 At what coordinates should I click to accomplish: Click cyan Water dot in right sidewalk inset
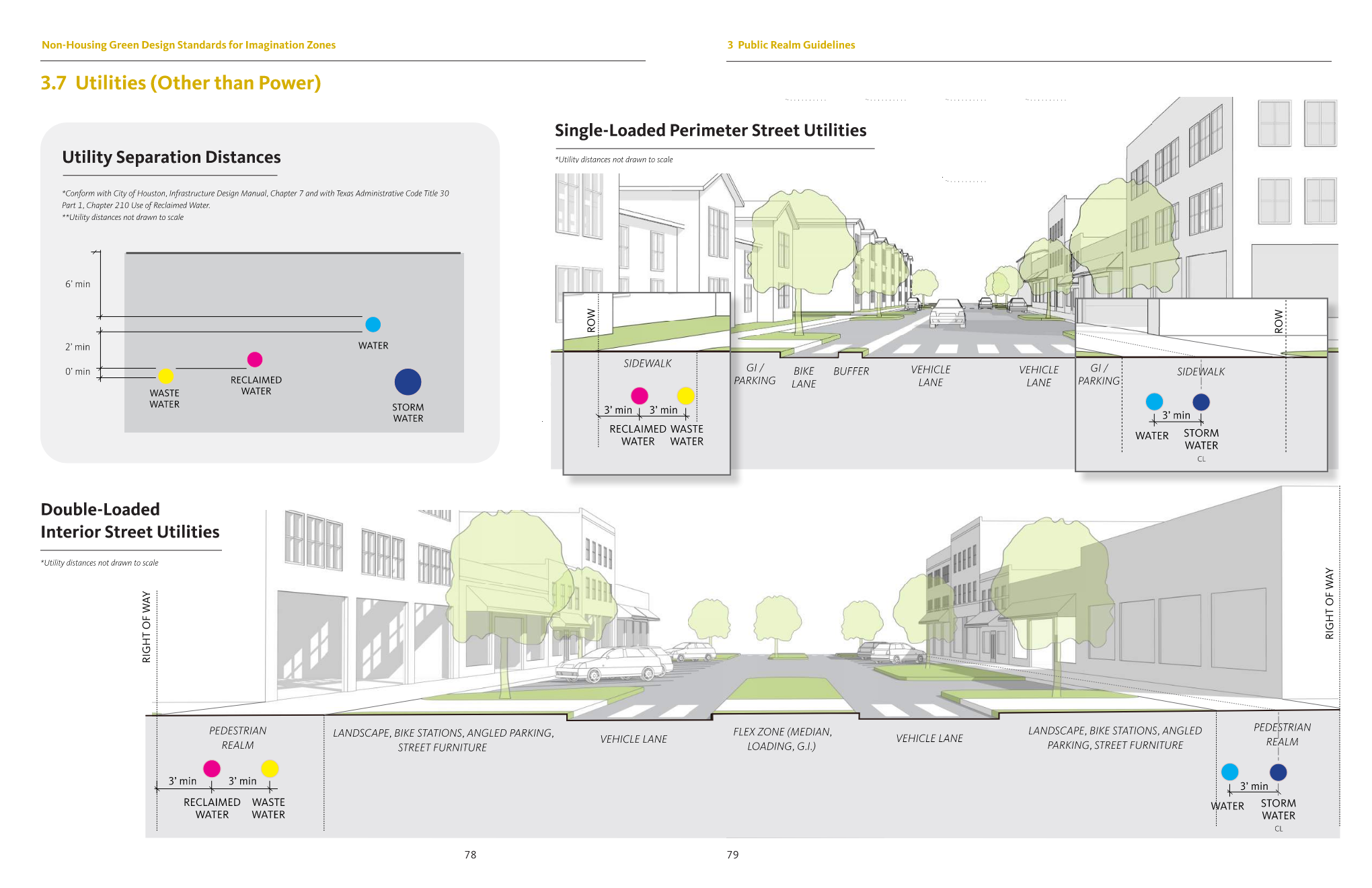pos(1154,402)
